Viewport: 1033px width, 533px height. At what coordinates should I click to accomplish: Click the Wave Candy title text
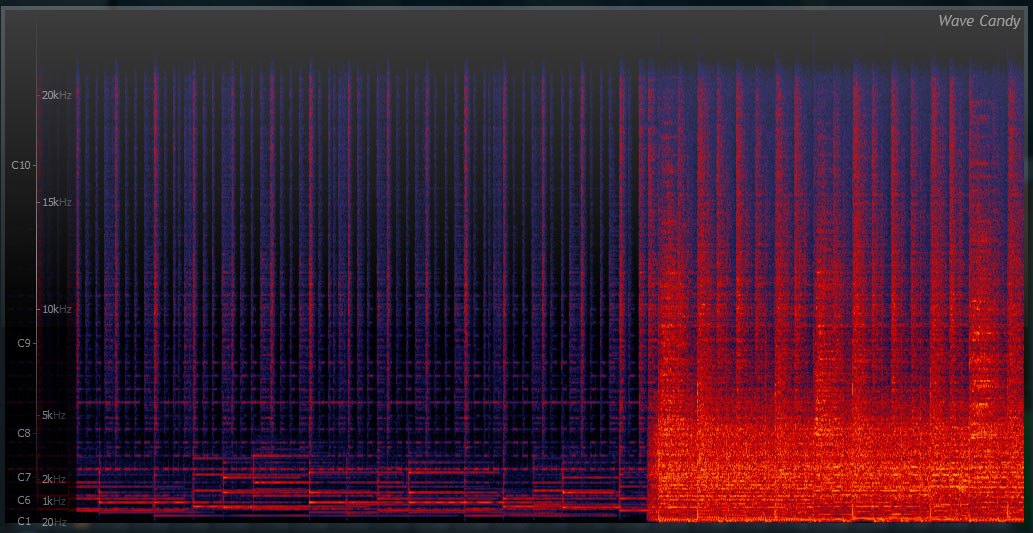click(x=979, y=22)
